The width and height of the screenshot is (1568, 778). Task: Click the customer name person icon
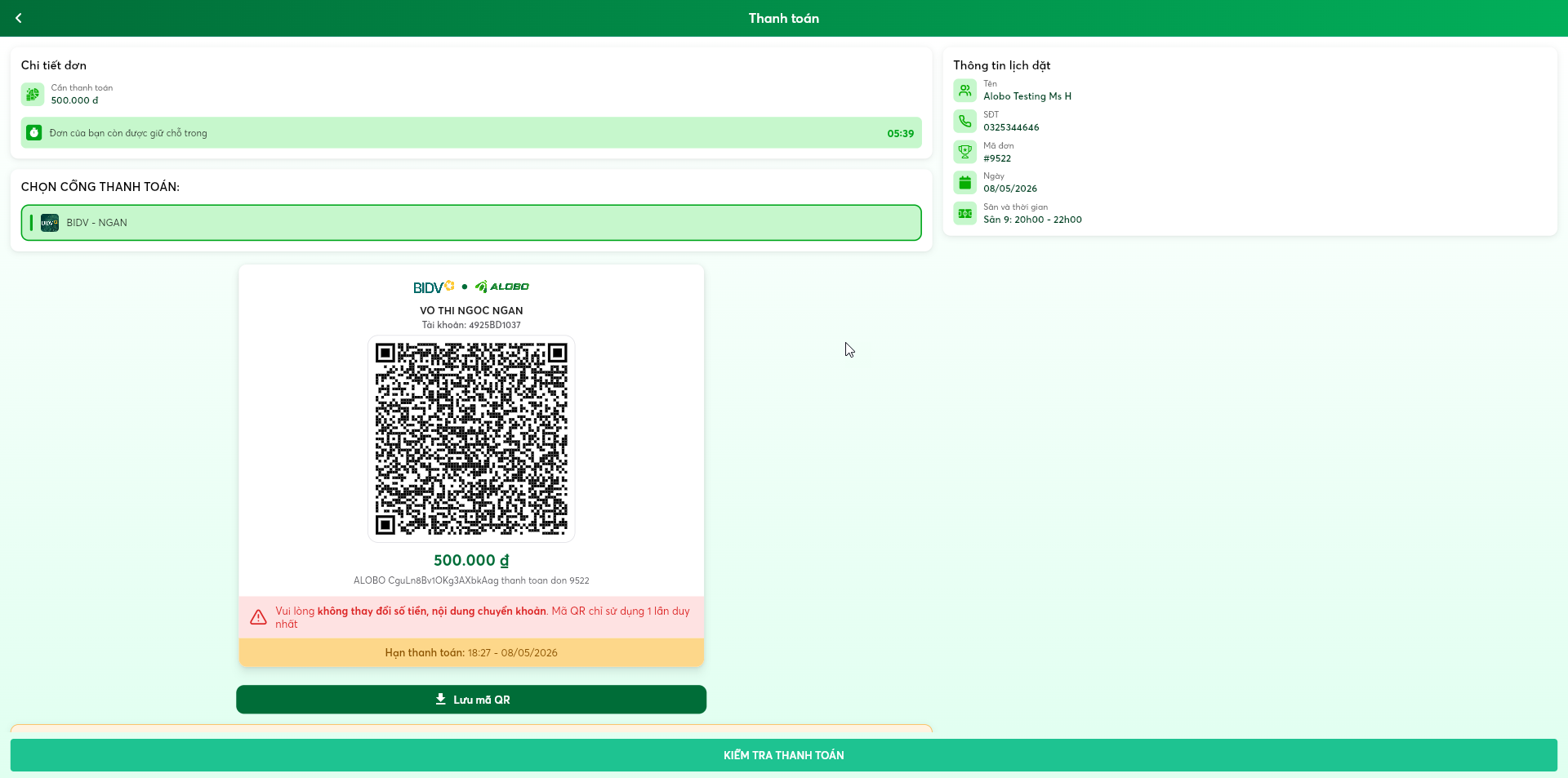964,90
